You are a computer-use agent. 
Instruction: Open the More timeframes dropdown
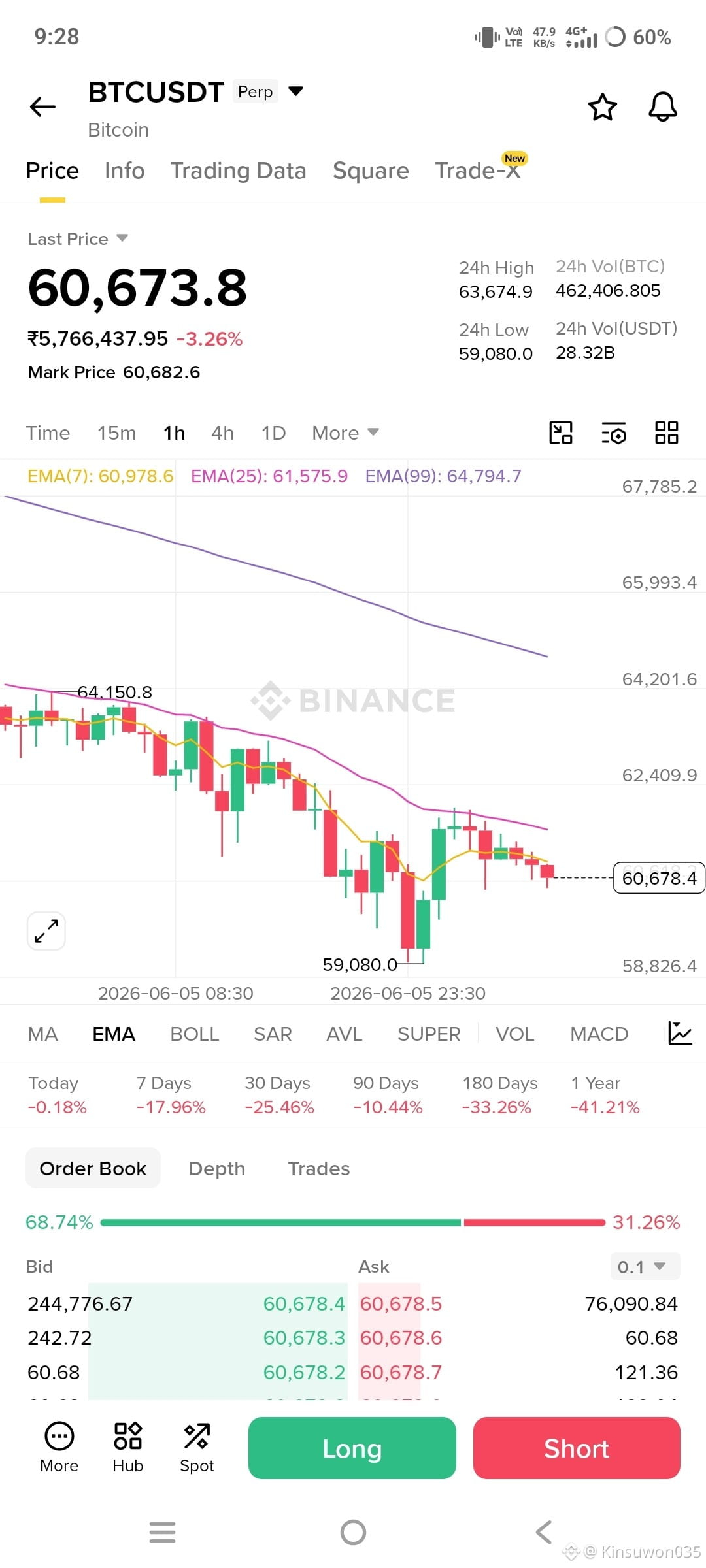[x=345, y=433]
